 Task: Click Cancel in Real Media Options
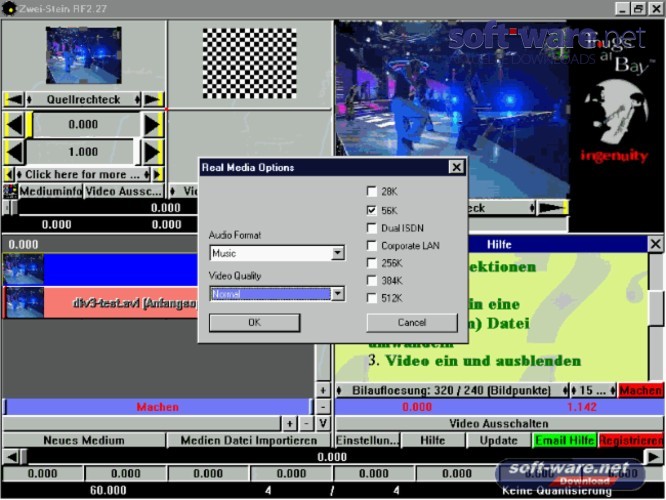click(412, 322)
